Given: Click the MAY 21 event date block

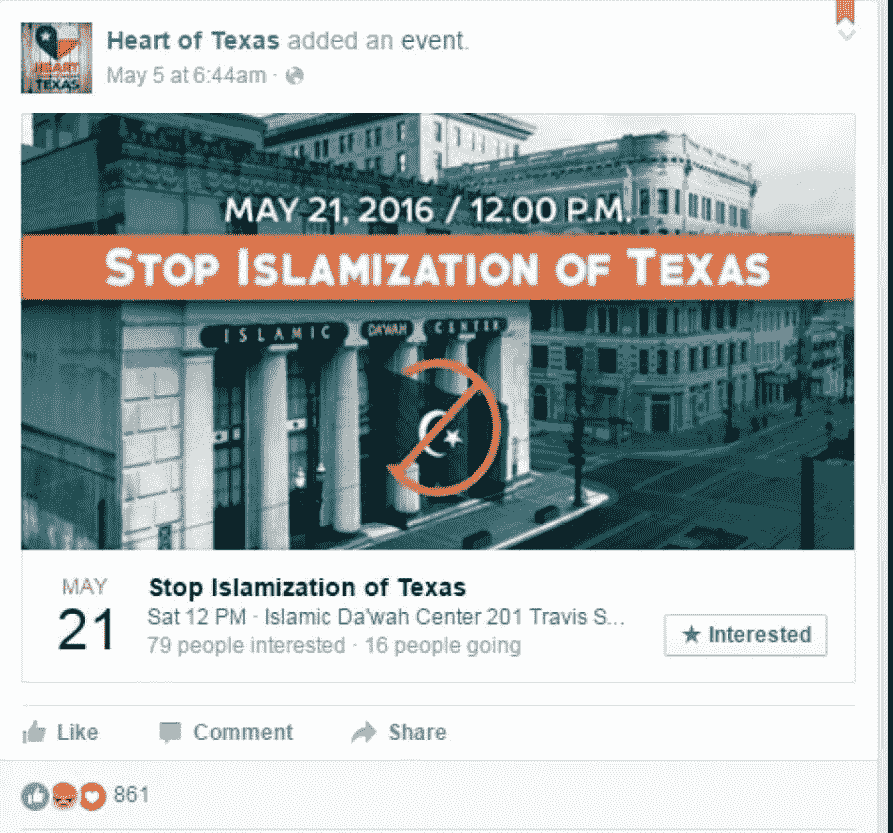Looking at the screenshot, I should pyautogui.click(x=85, y=614).
